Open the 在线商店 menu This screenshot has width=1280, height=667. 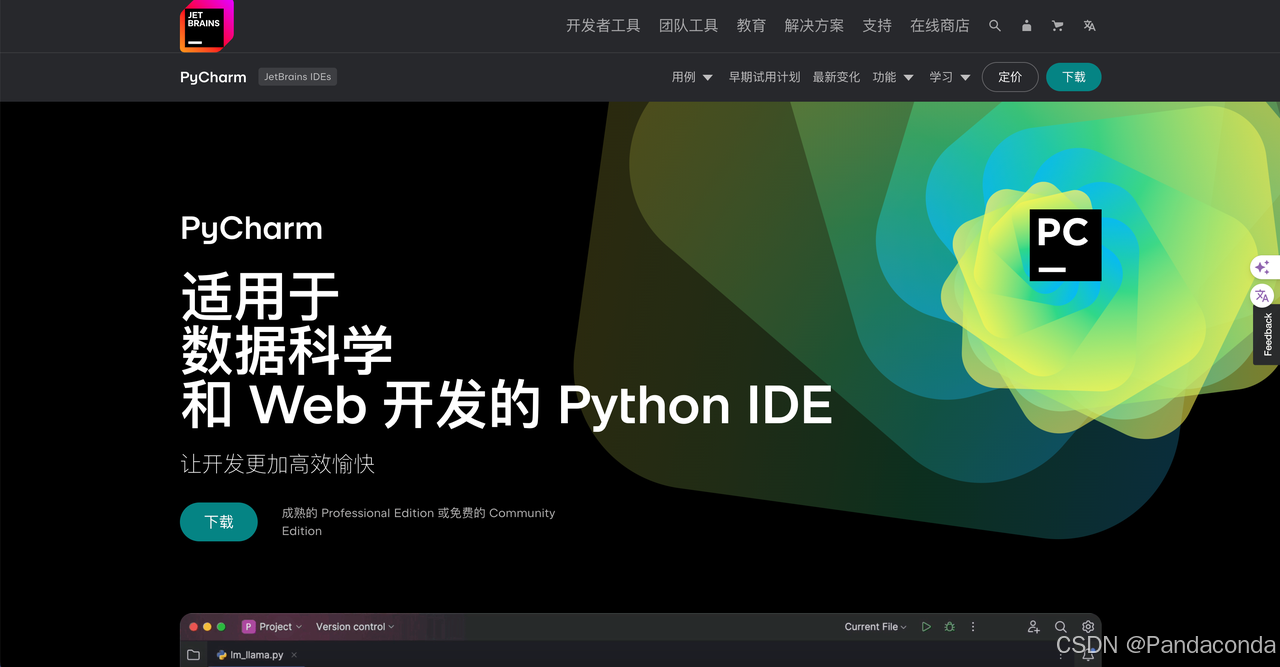939,26
